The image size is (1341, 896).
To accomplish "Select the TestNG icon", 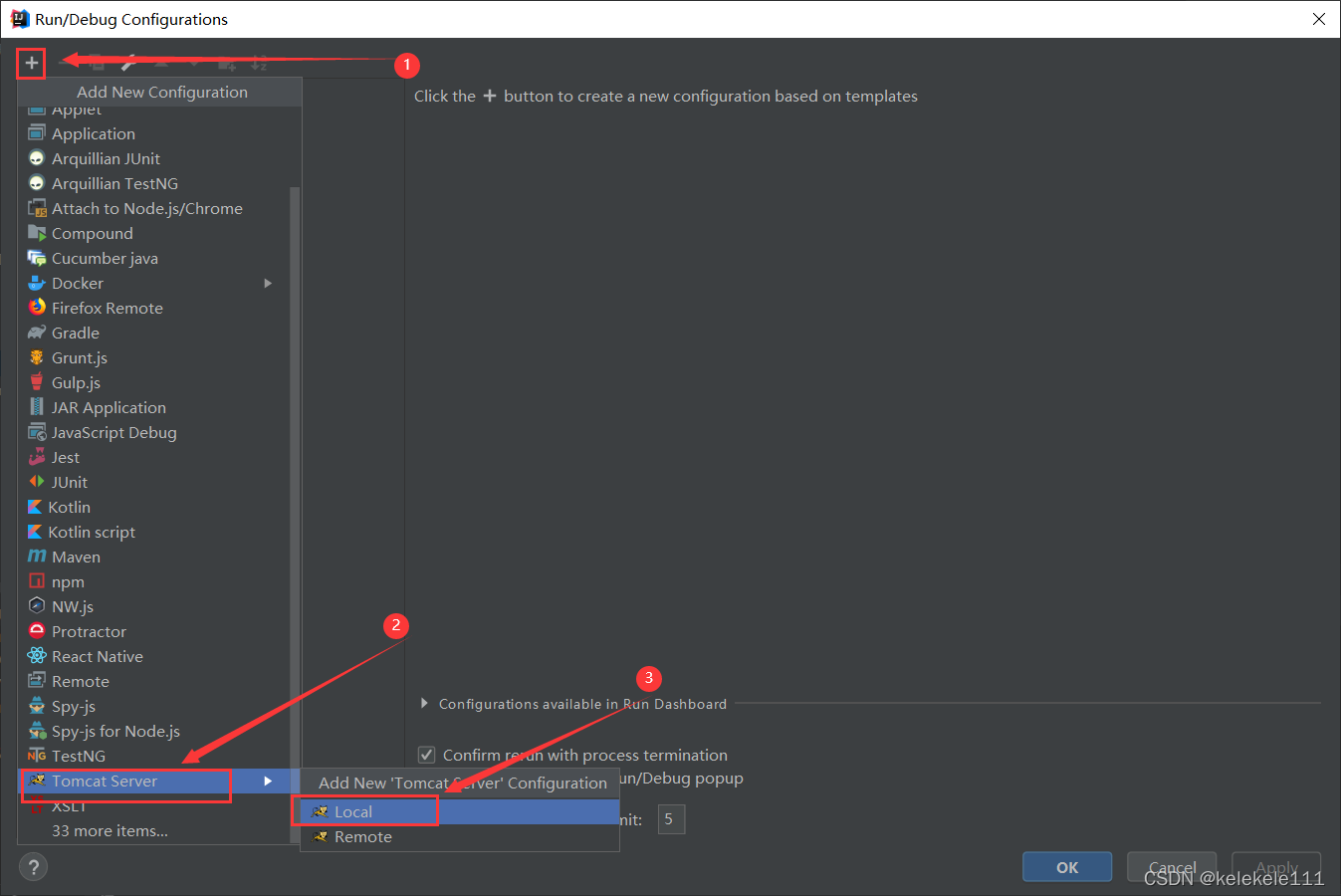I will point(37,756).
